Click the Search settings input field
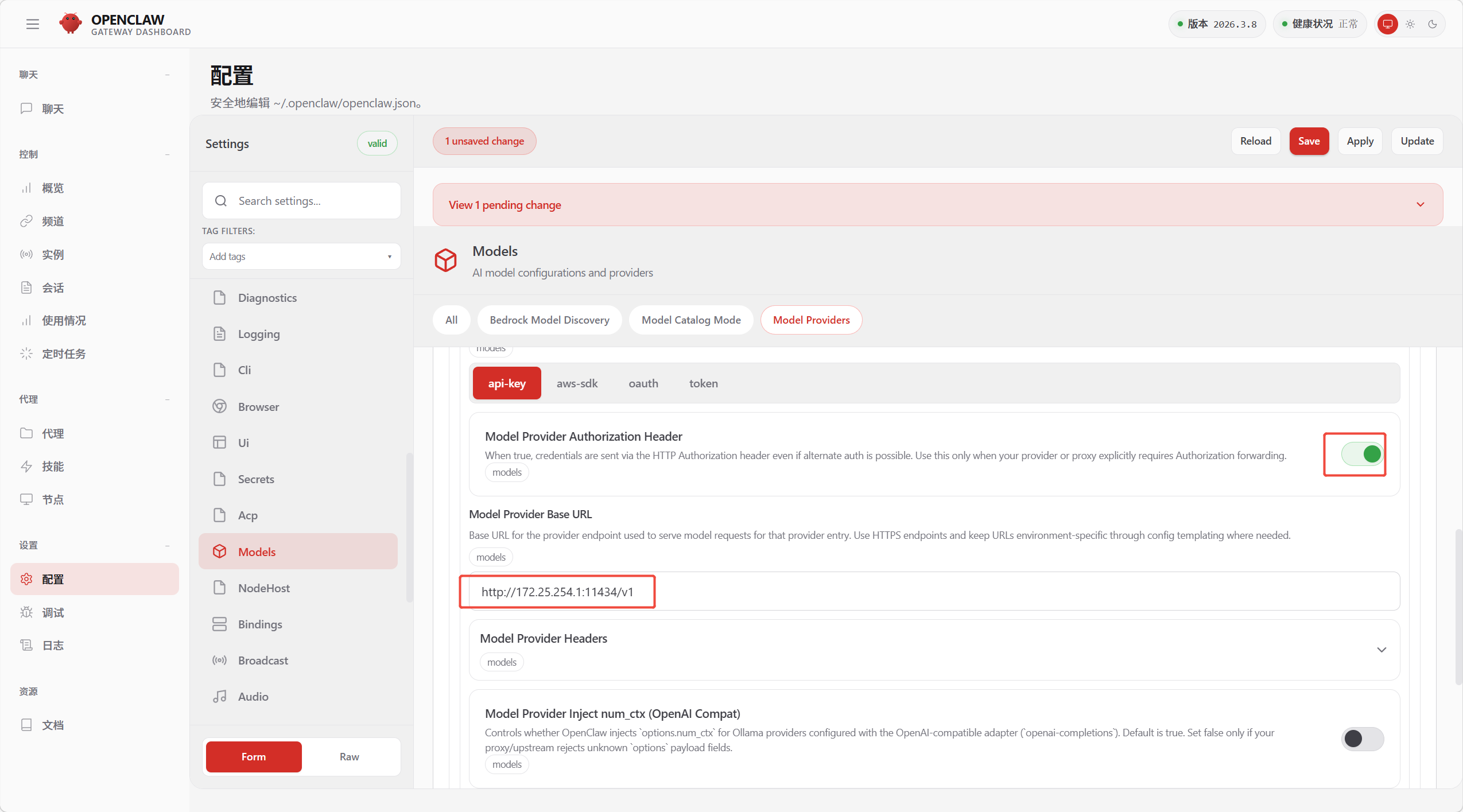 coord(310,201)
